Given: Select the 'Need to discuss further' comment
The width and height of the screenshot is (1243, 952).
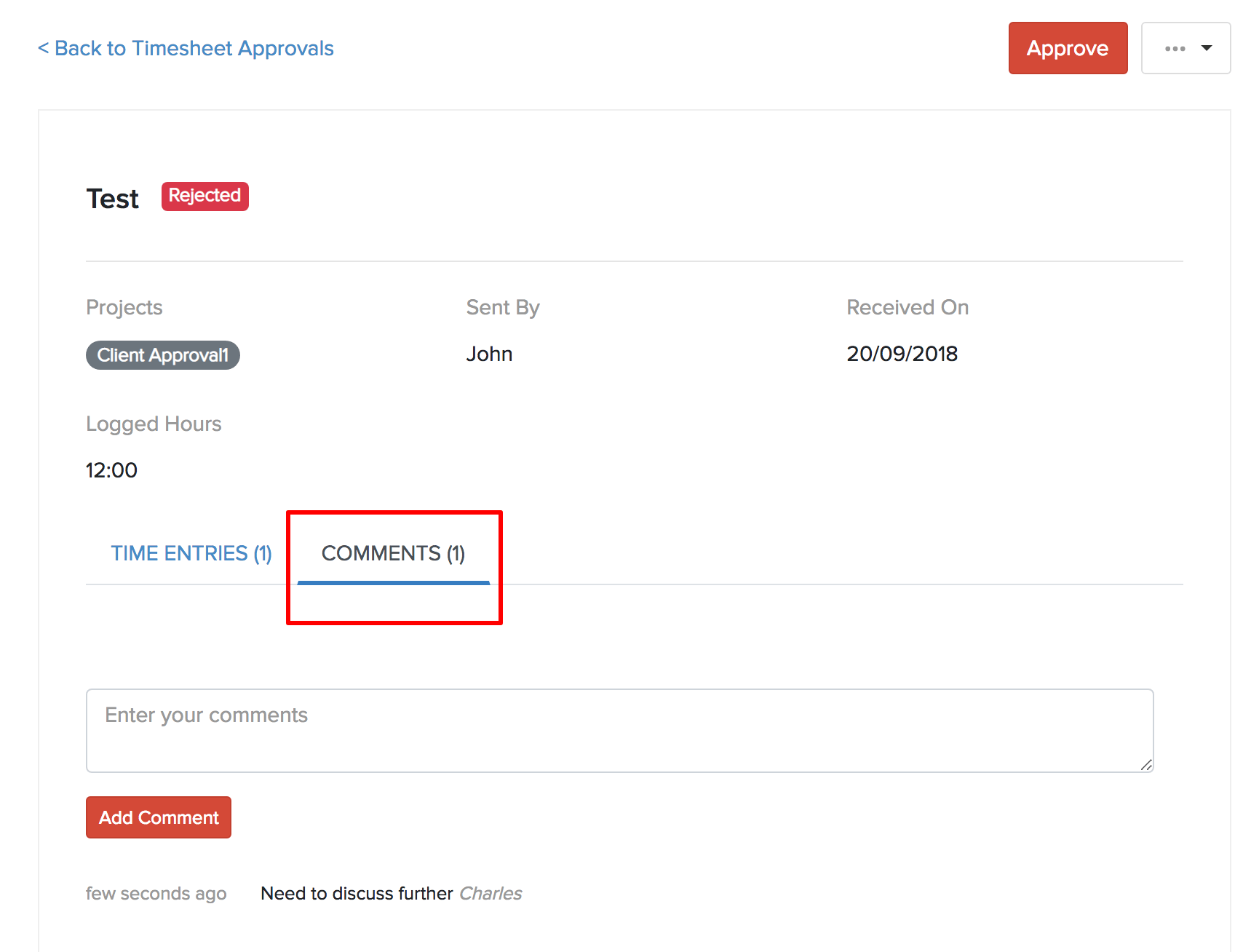Looking at the screenshot, I should pos(357,893).
